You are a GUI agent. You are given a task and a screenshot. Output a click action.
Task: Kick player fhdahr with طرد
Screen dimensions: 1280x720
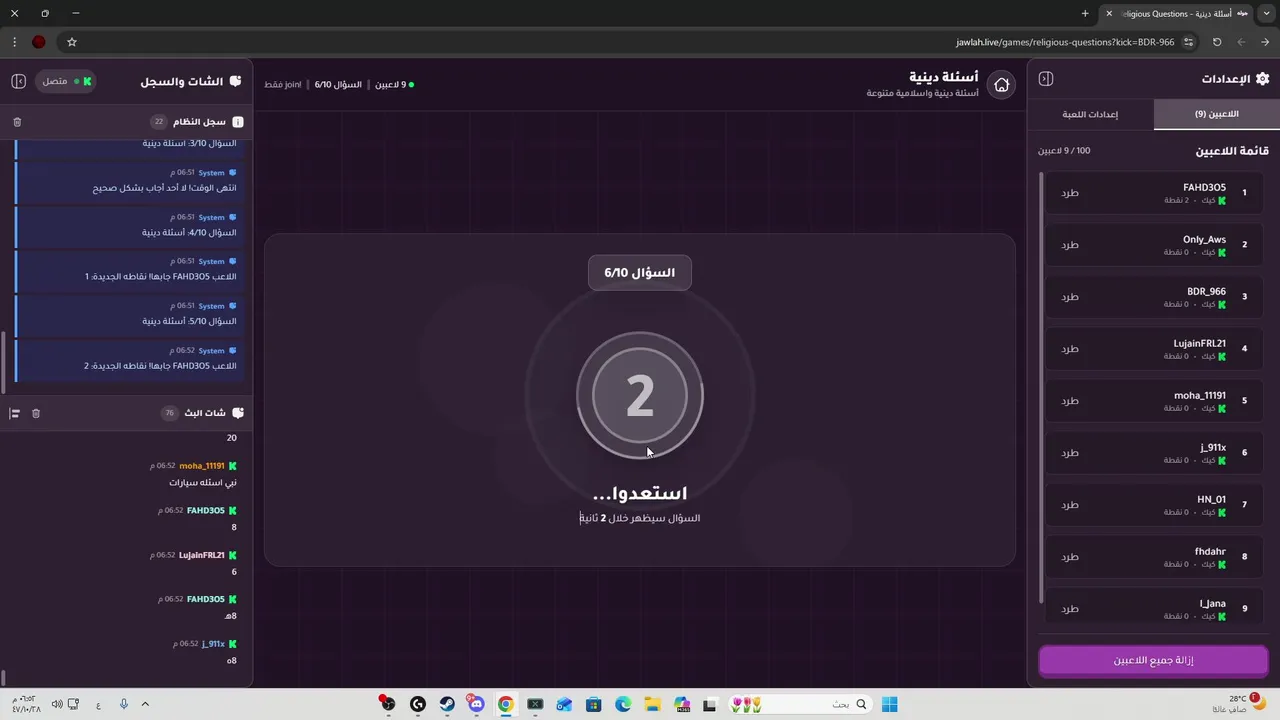1070,556
